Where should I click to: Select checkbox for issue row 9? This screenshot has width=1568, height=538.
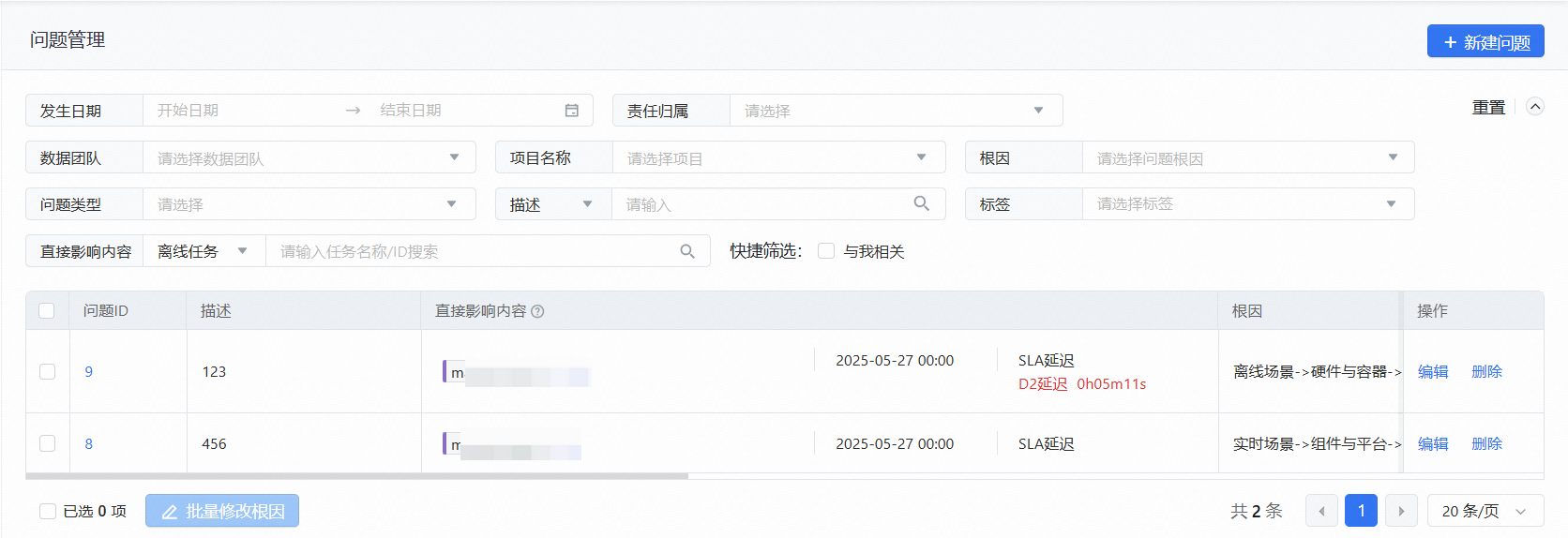47,371
